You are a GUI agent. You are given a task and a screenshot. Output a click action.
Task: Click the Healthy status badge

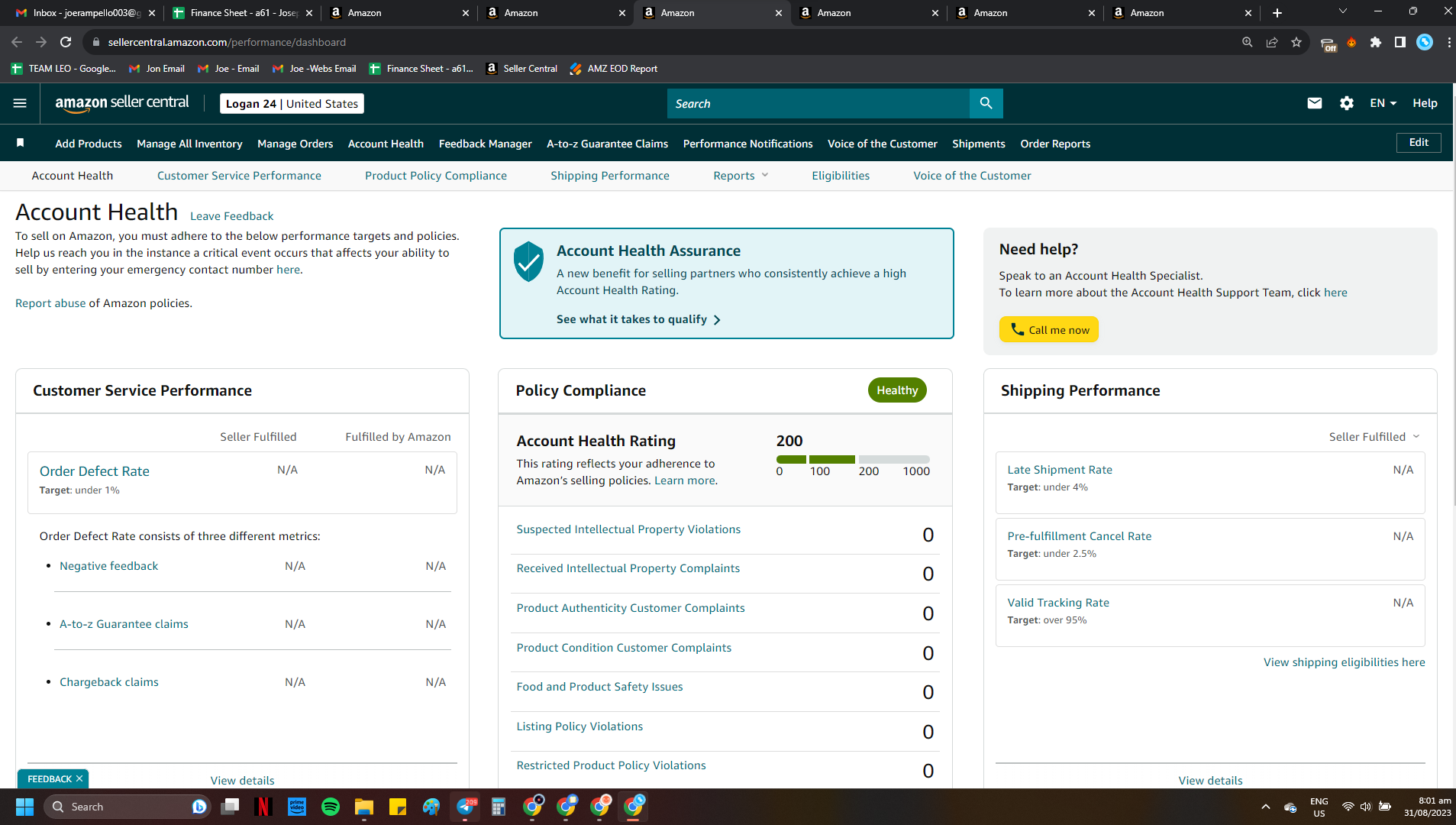click(x=897, y=390)
